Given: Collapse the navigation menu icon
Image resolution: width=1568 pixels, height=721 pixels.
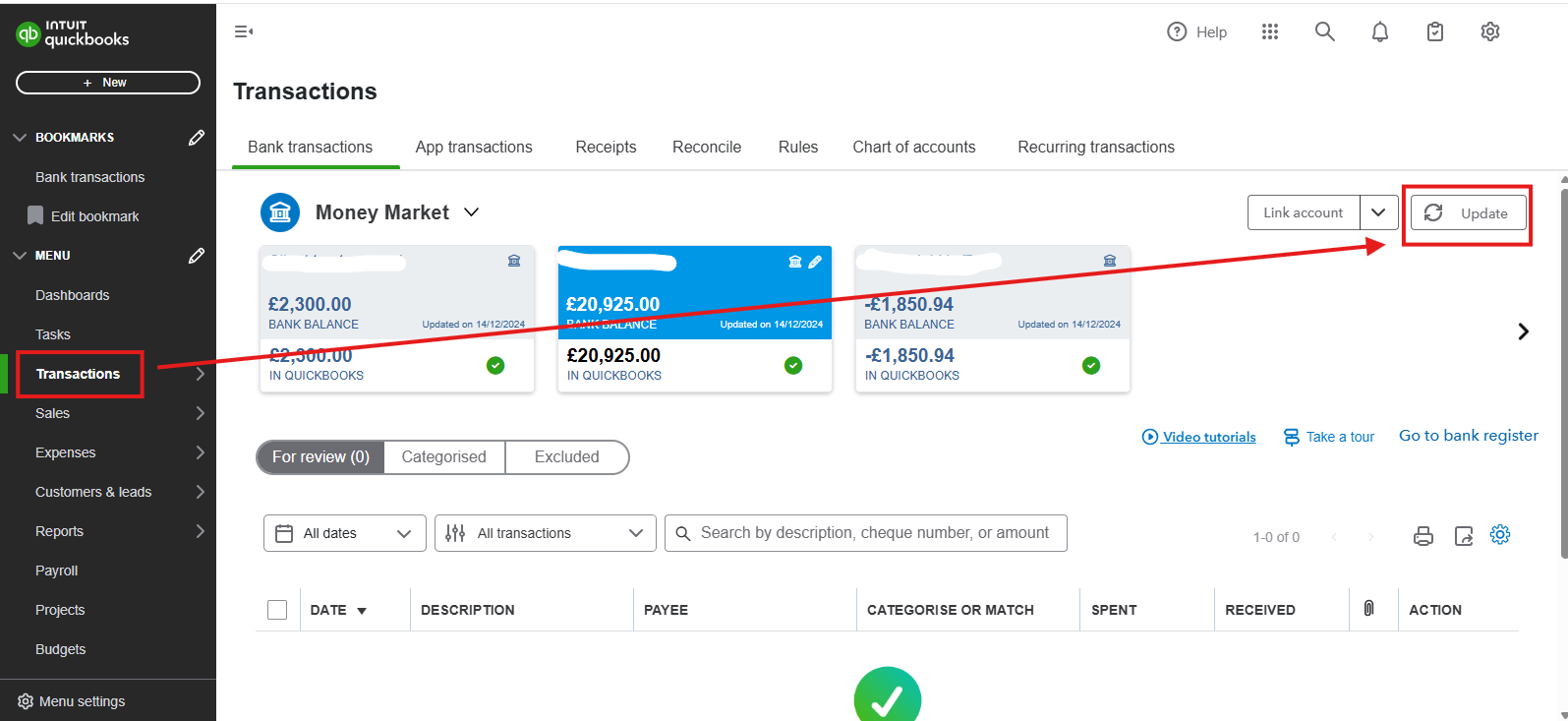Looking at the screenshot, I should pyautogui.click(x=244, y=31).
